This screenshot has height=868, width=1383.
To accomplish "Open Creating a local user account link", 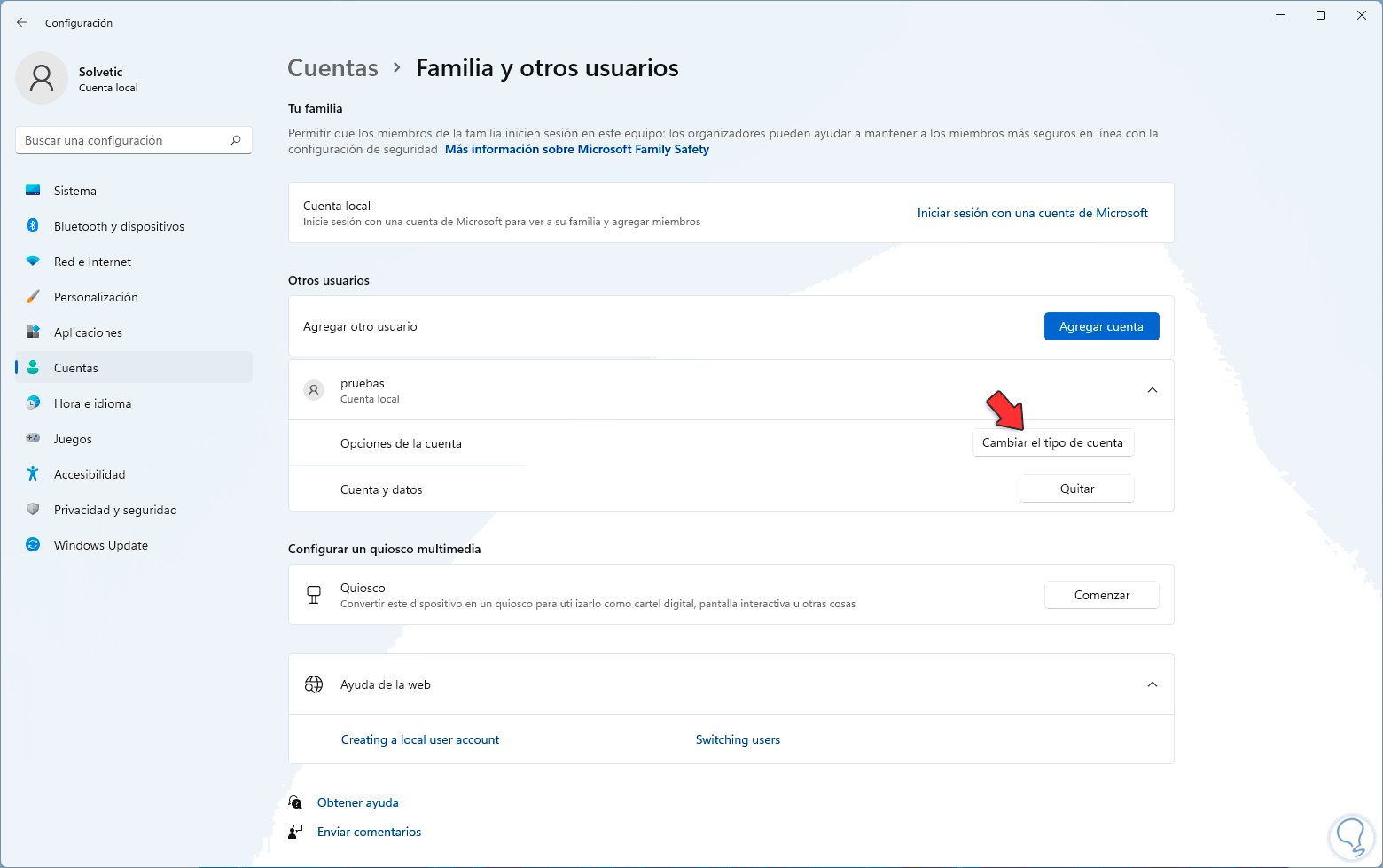I will coord(420,739).
